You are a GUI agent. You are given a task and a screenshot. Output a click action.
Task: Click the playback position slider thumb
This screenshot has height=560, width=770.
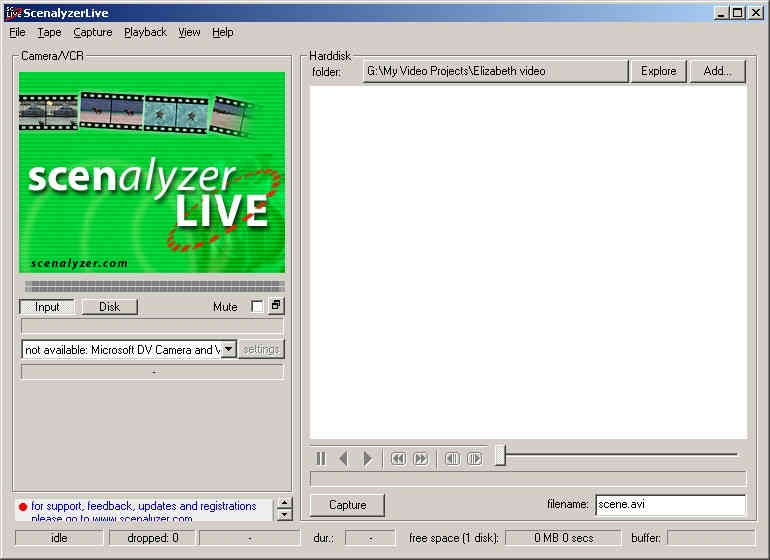500,454
